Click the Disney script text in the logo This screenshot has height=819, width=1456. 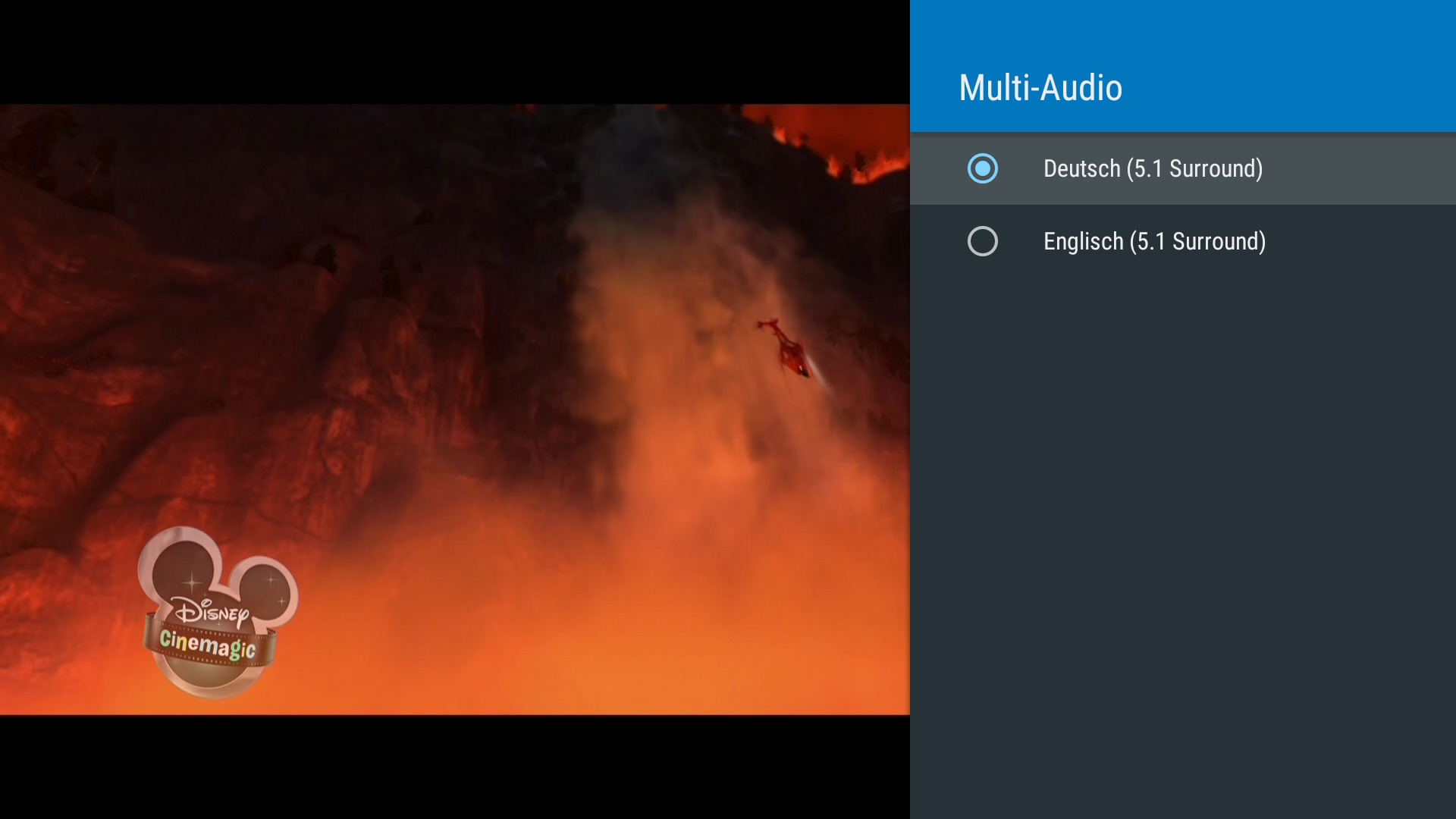coord(211,611)
